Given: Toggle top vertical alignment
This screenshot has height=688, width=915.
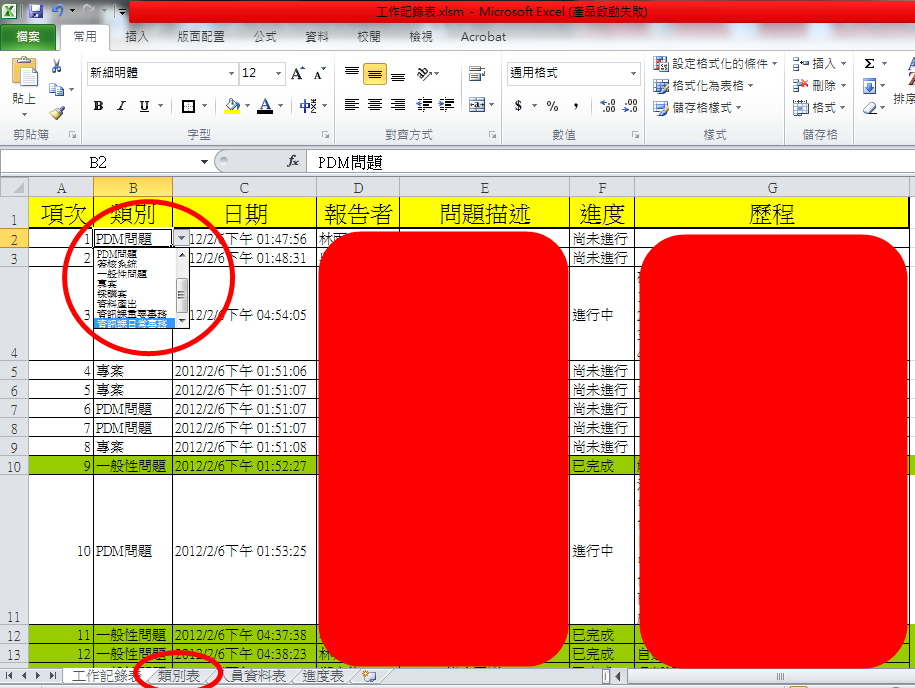Looking at the screenshot, I should tap(352, 74).
